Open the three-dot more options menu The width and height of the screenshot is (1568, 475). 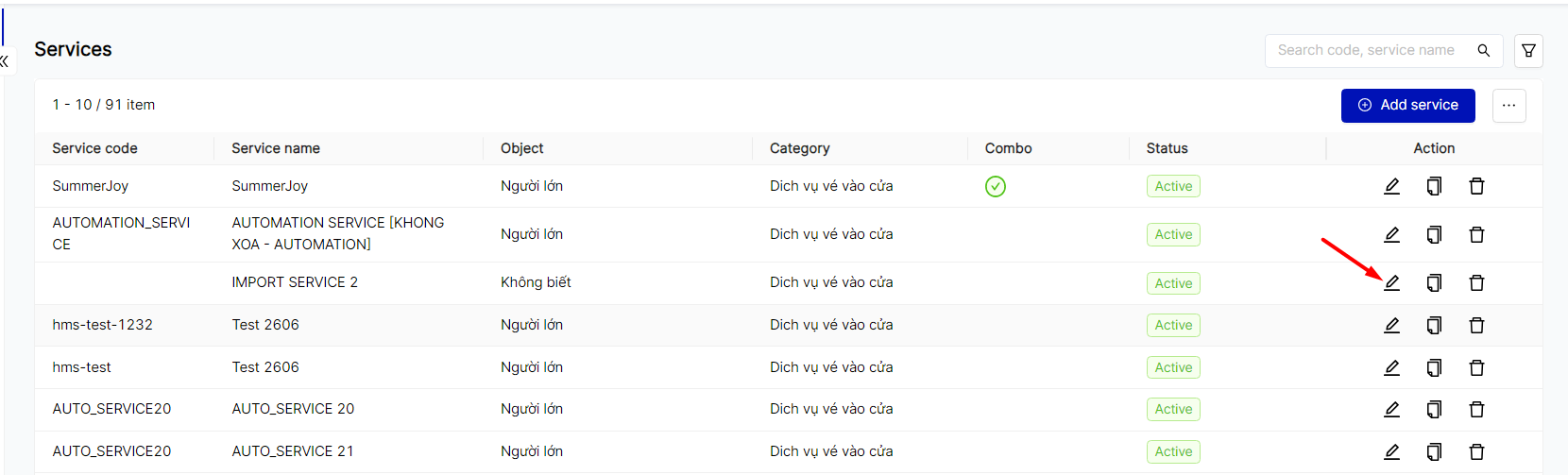pyautogui.click(x=1508, y=106)
